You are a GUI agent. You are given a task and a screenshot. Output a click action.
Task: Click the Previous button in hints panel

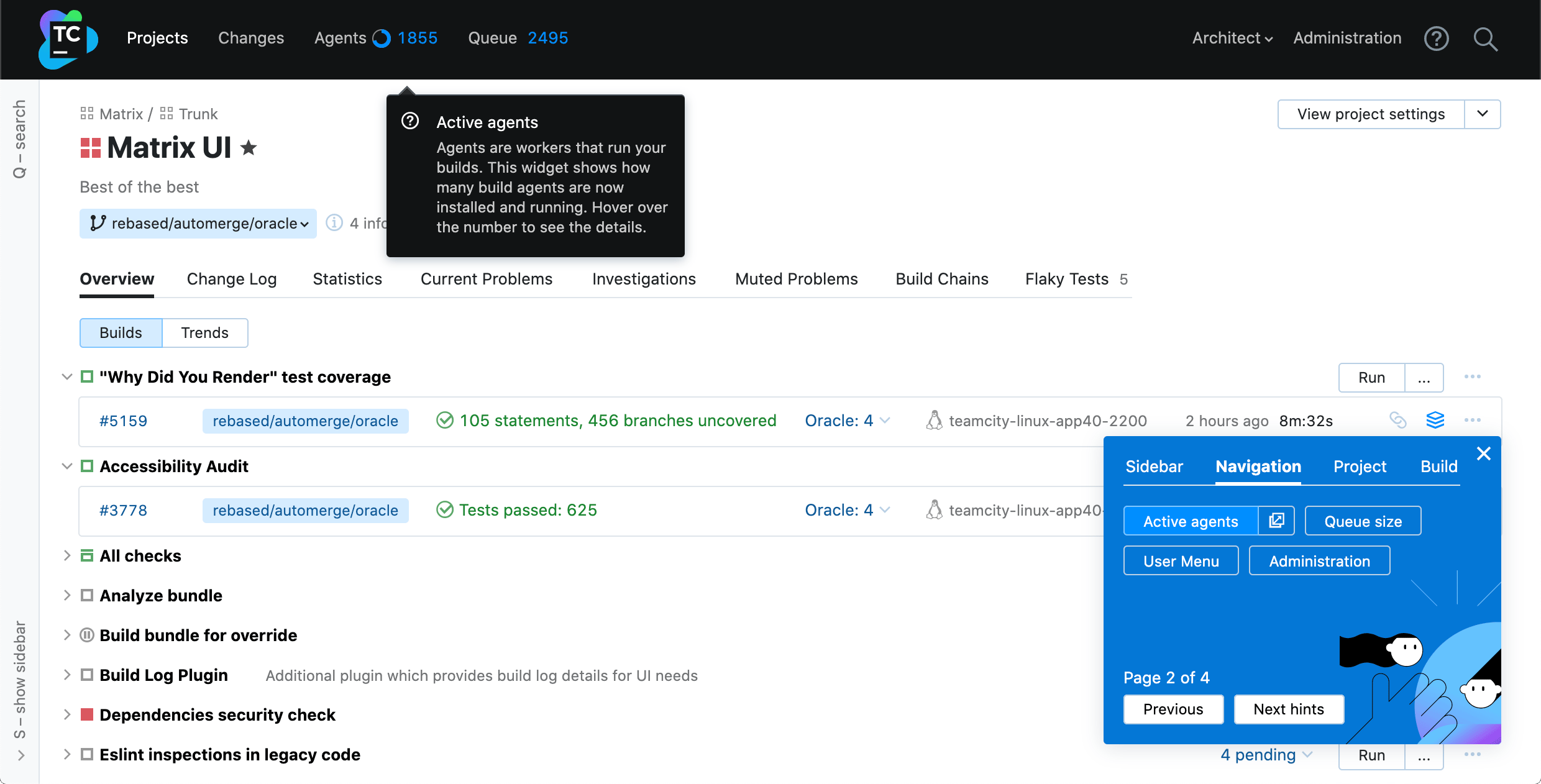click(x=1174, y=709)
